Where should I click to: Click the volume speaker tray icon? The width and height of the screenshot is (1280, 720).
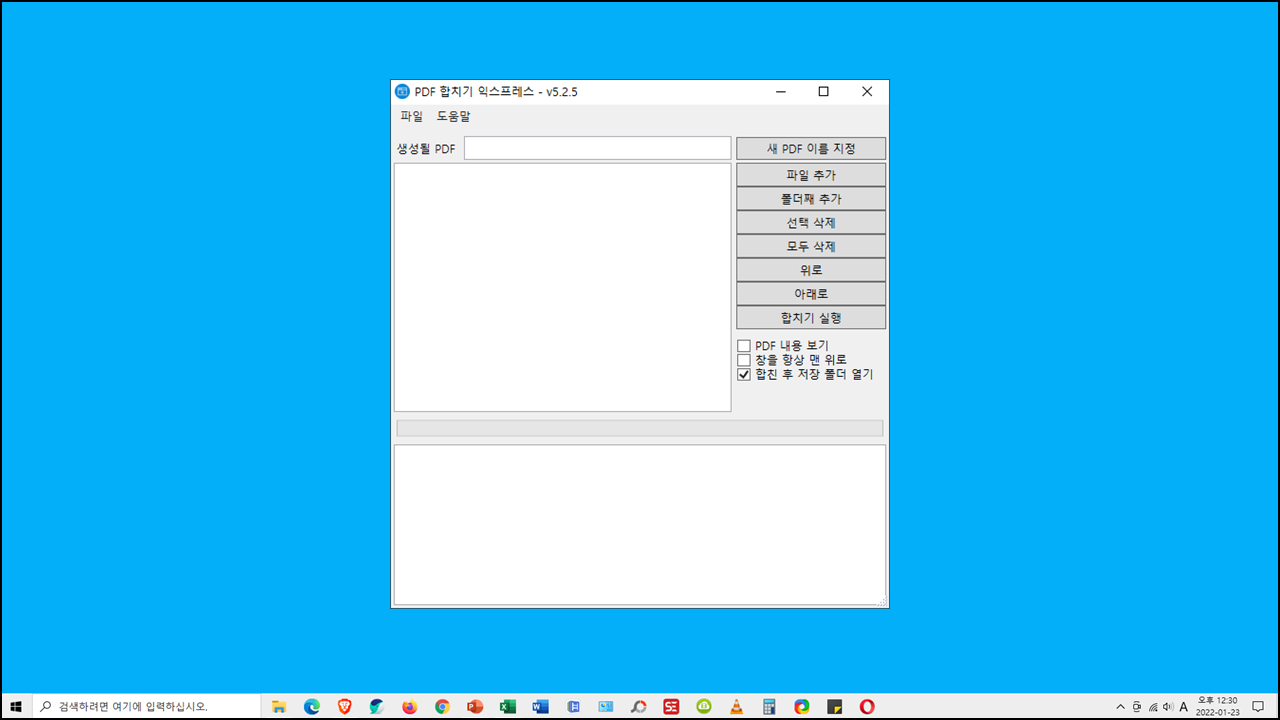[1168, 707]
